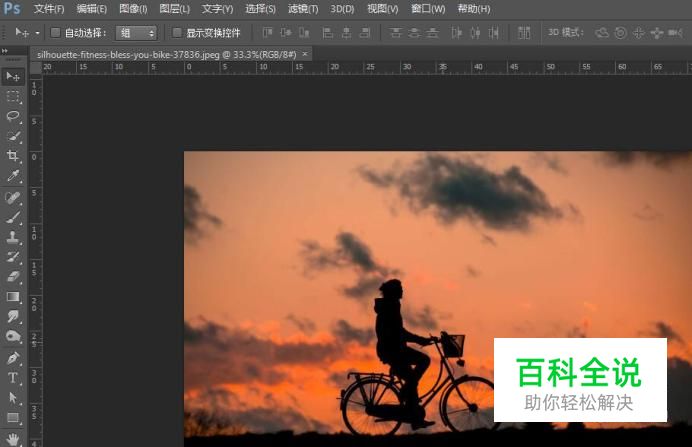692x447 pixels.
Task: Open the 帮助(H) menu
Action: (x=474, y=9)
